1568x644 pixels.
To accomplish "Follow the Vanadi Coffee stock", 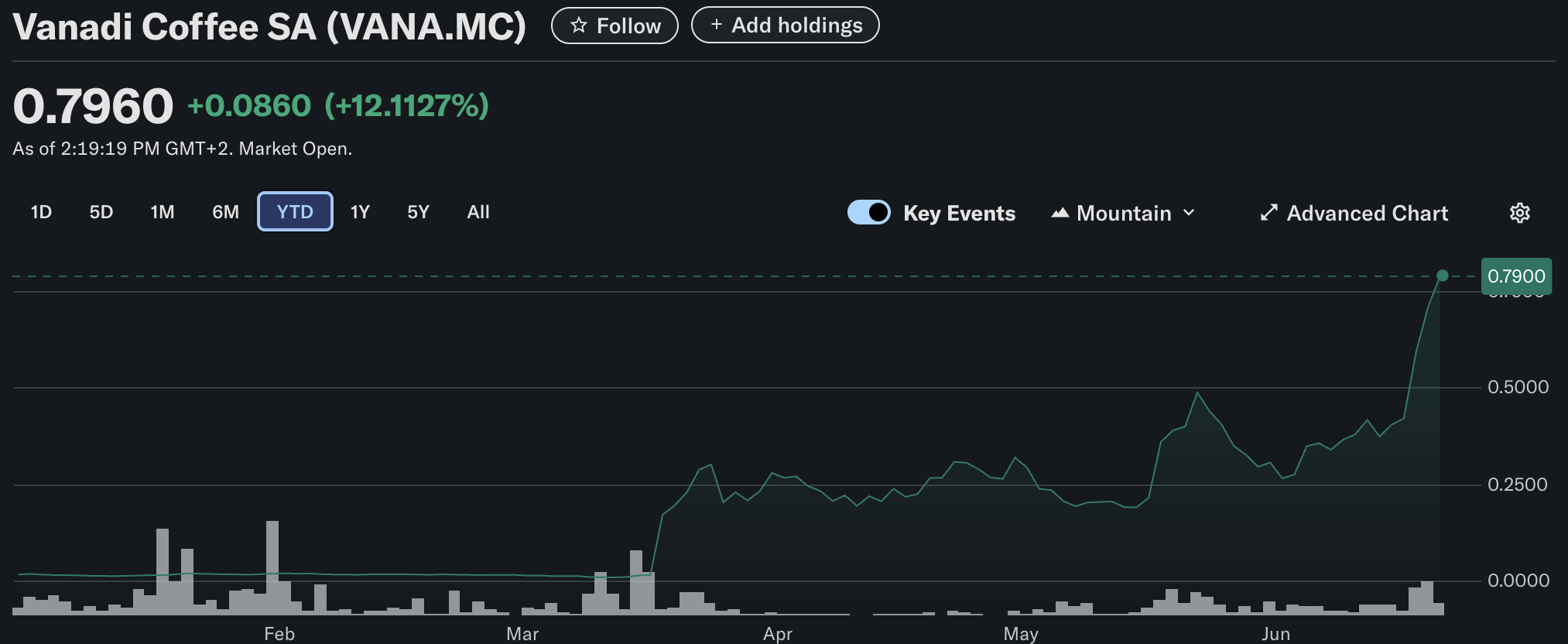I will click(x=615, y=26).
